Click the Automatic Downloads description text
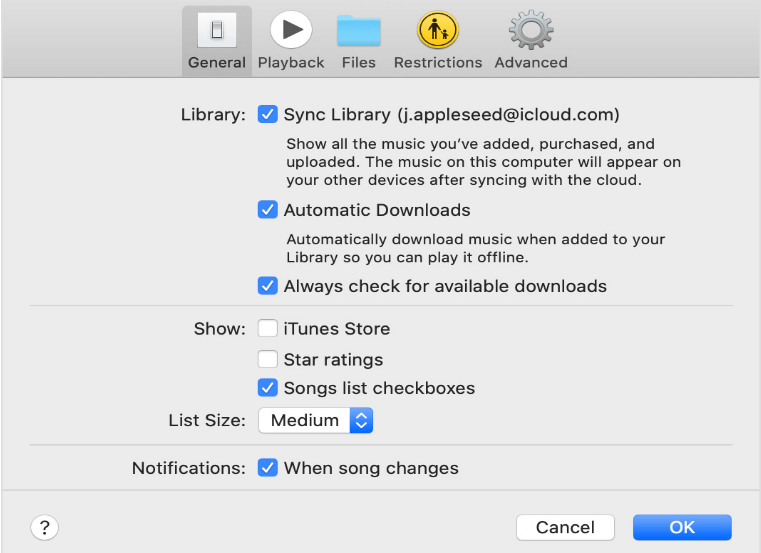761x553 pixels. [476, 248]
